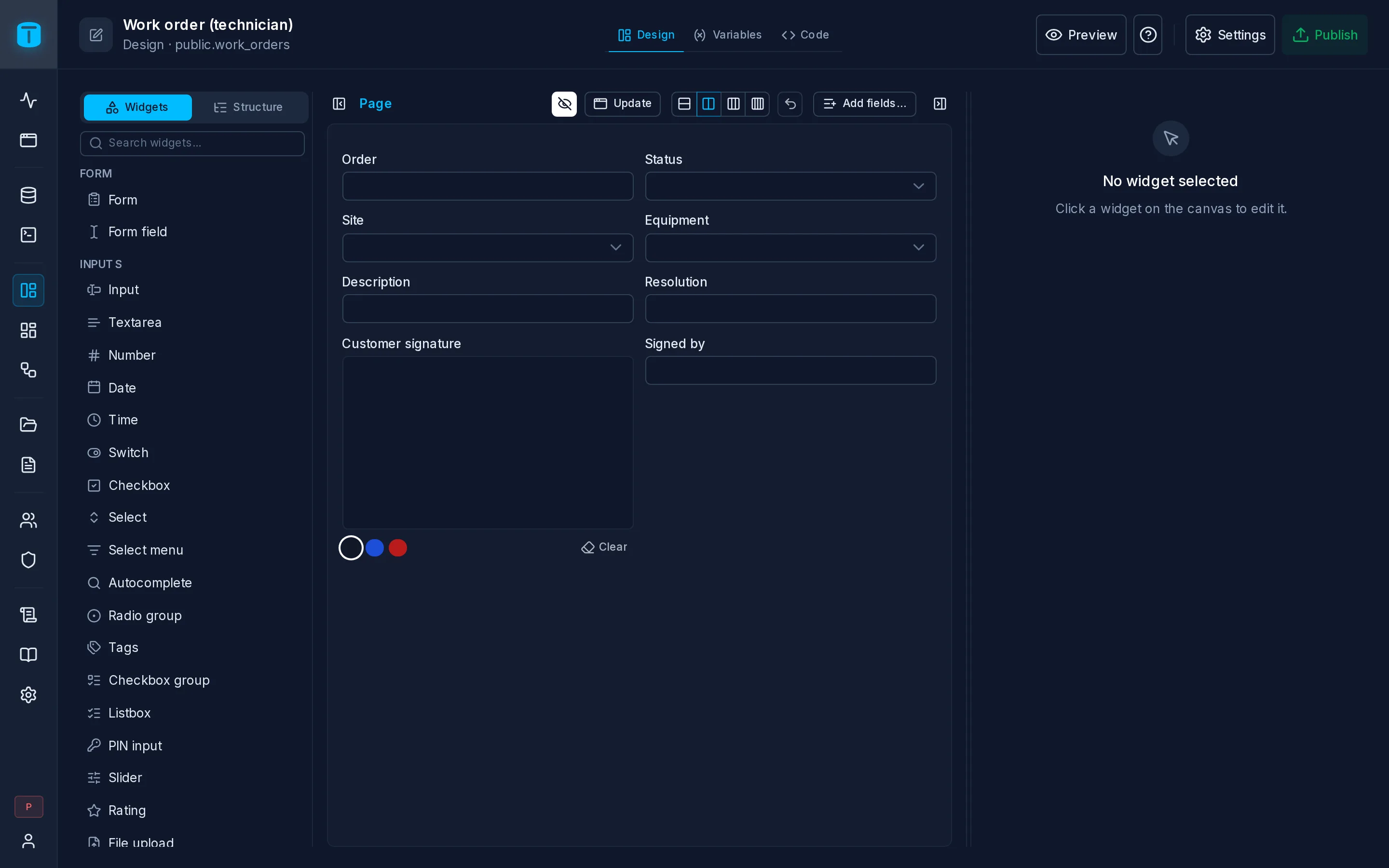Switch to the Code tab
The image size is (1389, 868).
coord(804,35)
